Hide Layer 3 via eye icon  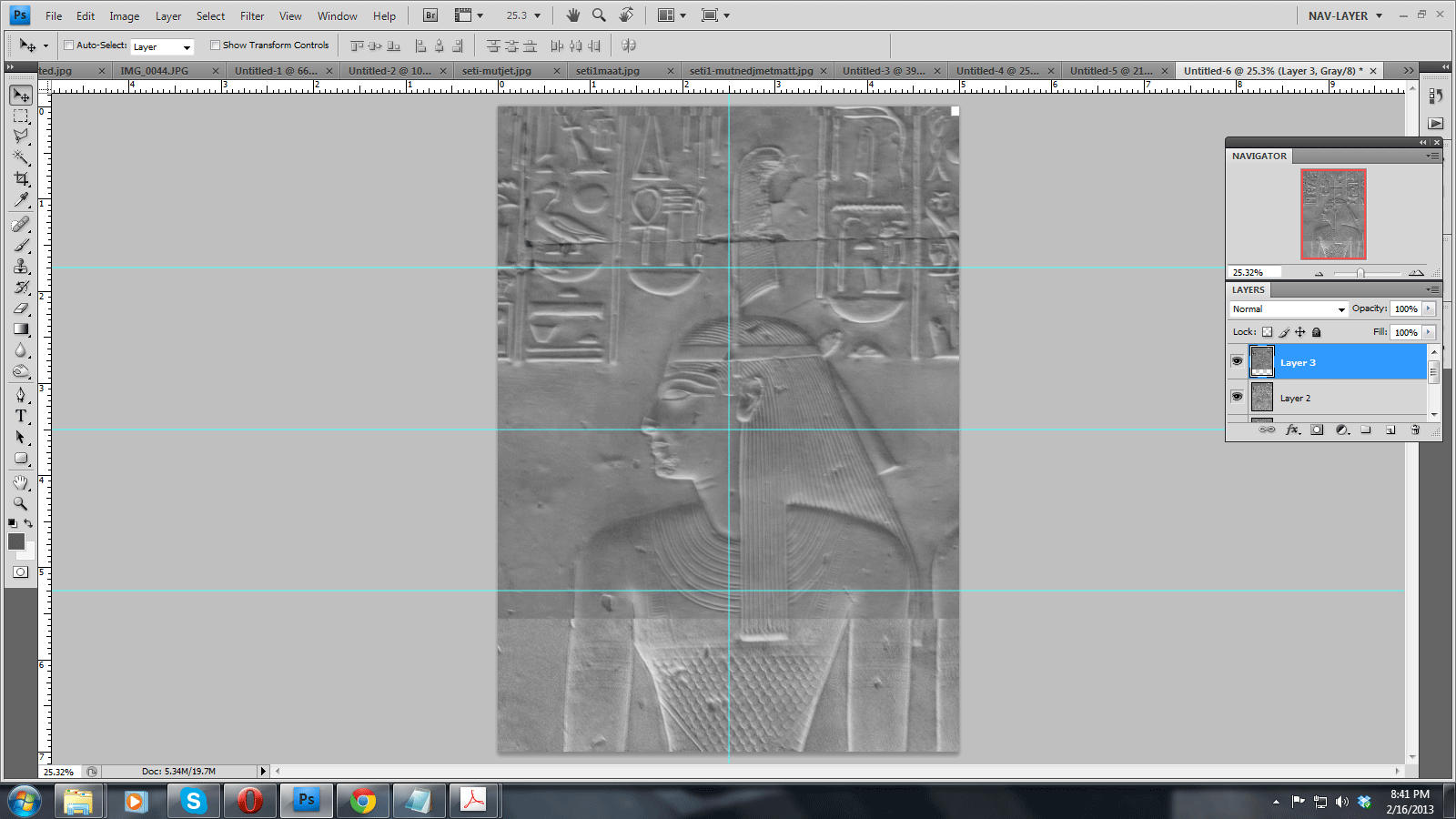pos(1237,362)
